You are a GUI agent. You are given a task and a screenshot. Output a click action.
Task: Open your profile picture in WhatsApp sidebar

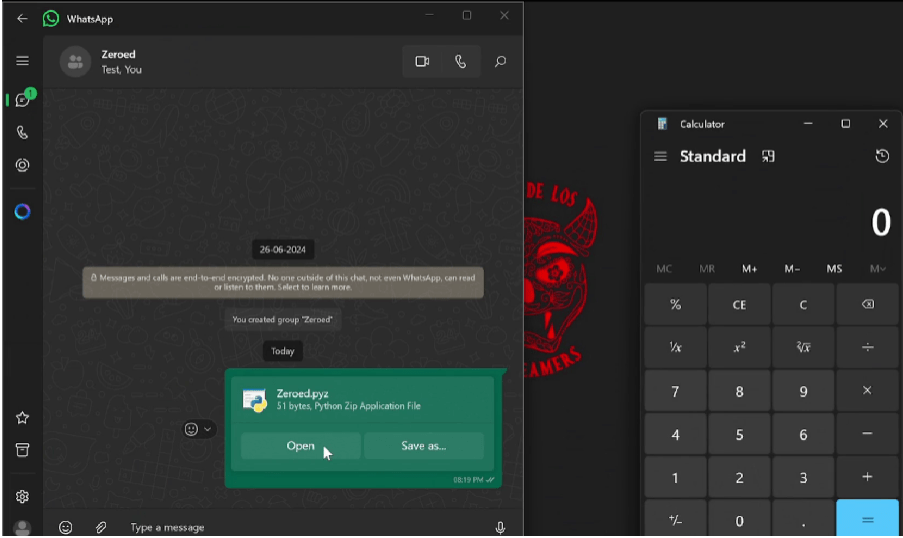(x=22, y=528)
